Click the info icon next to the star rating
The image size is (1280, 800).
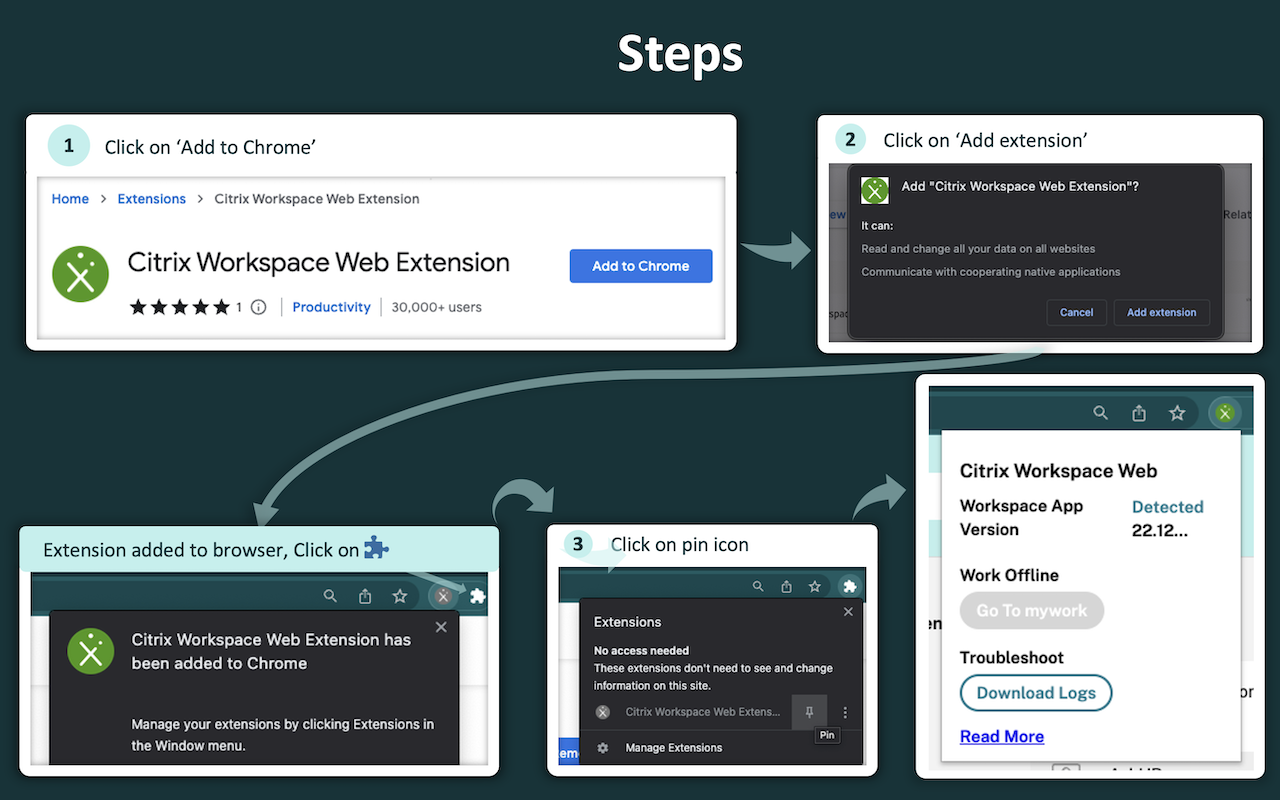(x=258, y=307)
